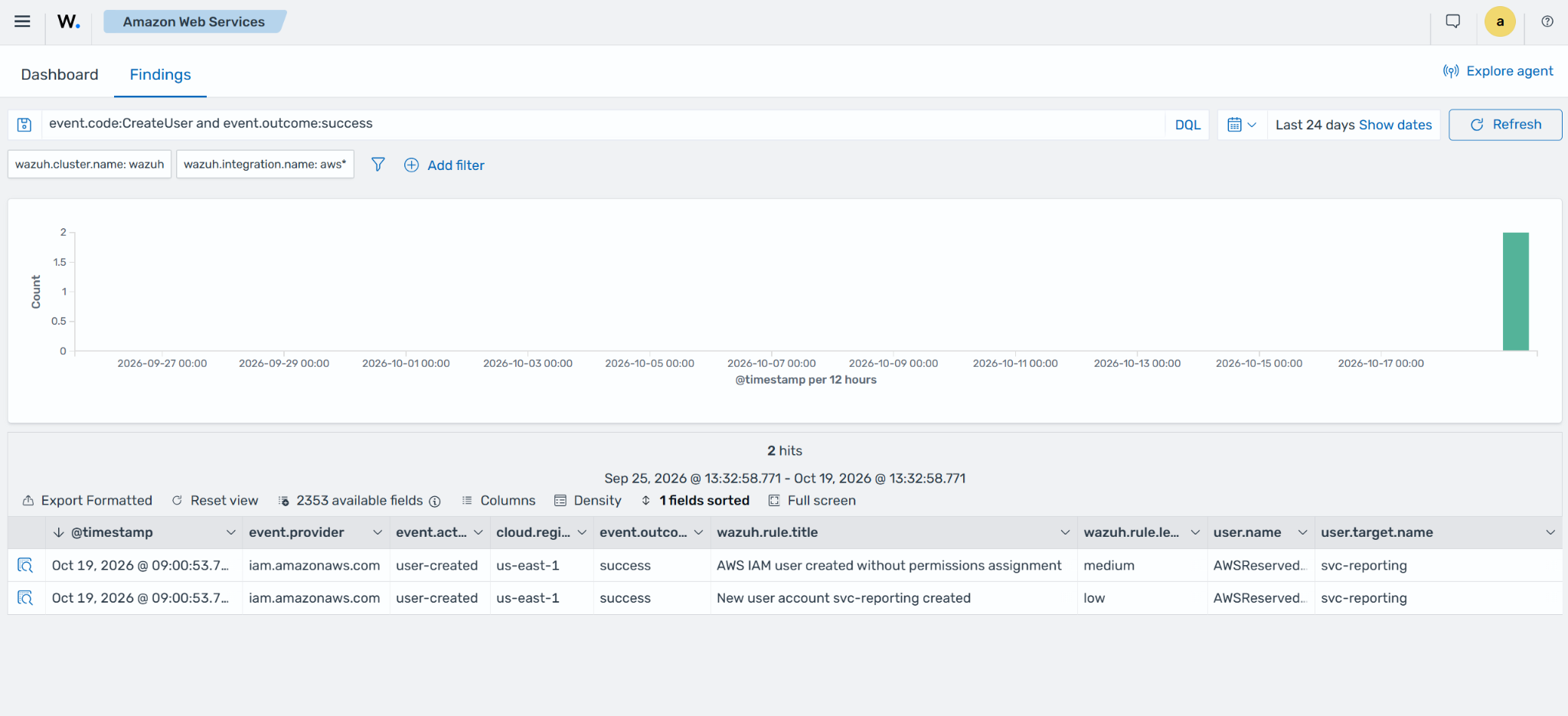The width and height of the screenshot is (1568, 716).
Task: Click the saved query disk icon
Action: 24,125
